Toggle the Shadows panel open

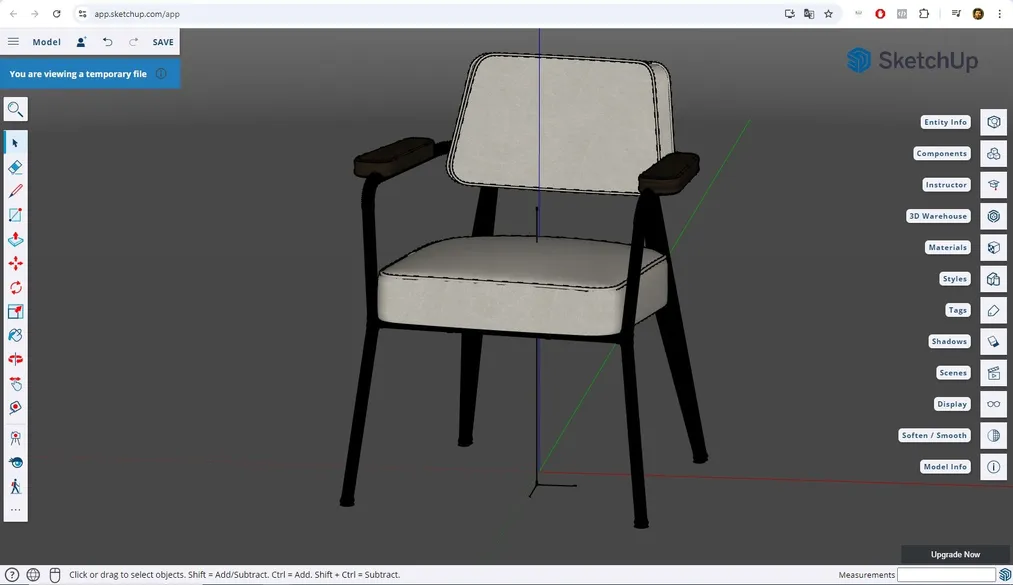(948, 341)
